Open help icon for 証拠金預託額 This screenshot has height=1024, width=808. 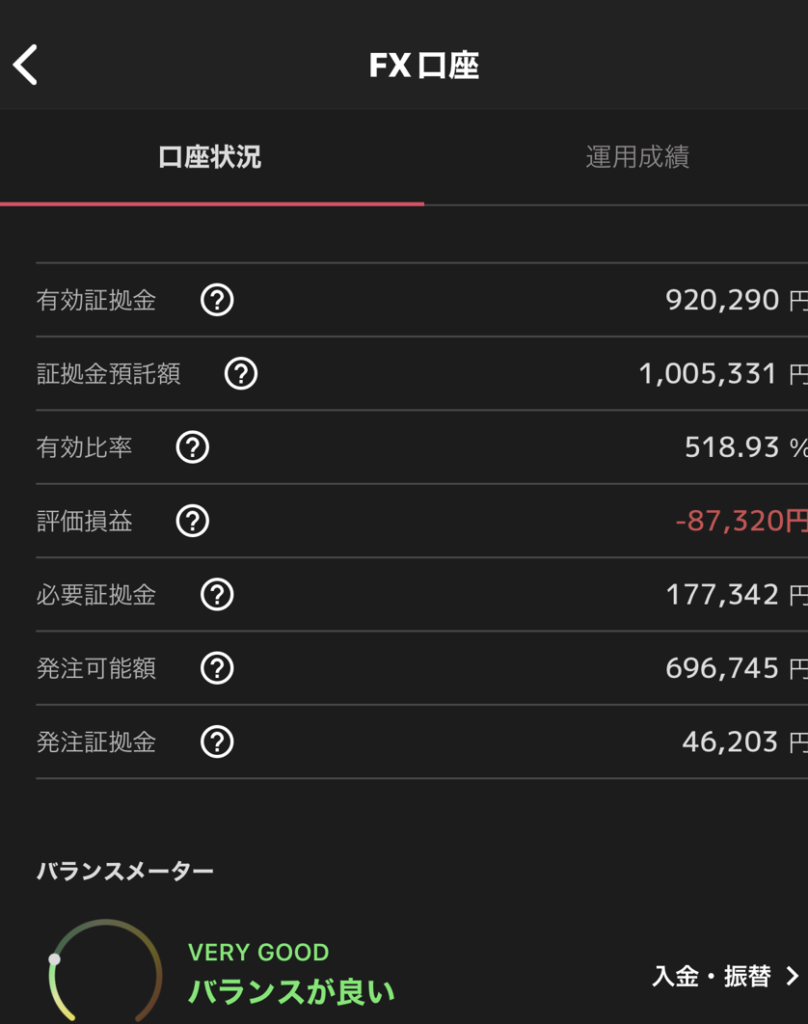pos(241,374)
